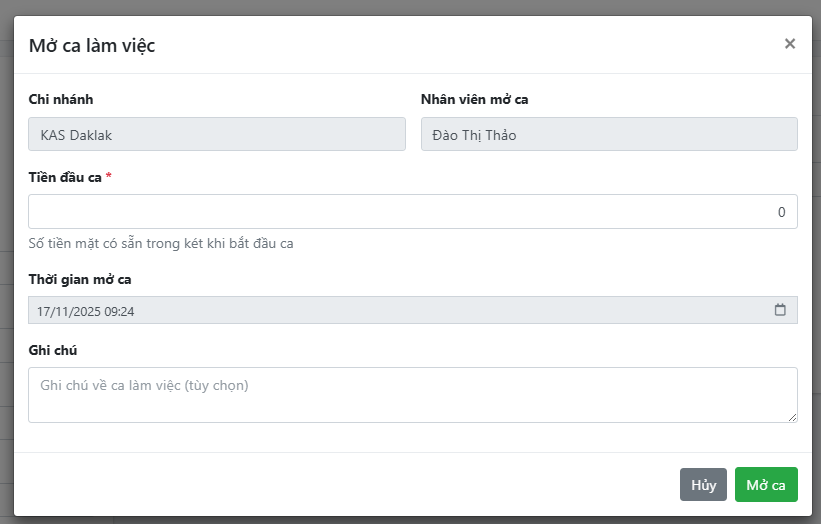Click the Ghi chú label
The height and width of the screenshot is (524, 821).
click(x=53, y=350)
